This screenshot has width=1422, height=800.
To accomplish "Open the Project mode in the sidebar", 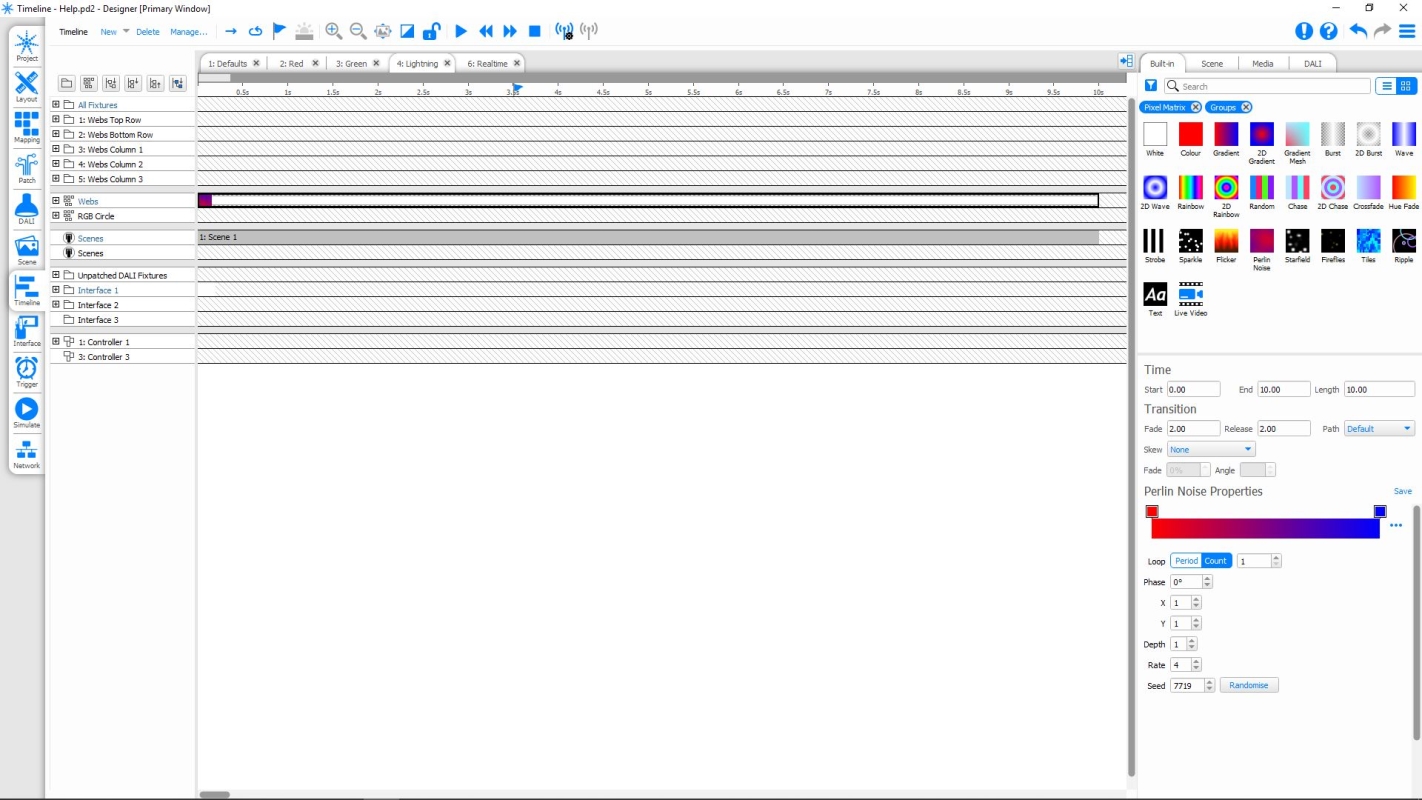I will (x=27, y=46).
